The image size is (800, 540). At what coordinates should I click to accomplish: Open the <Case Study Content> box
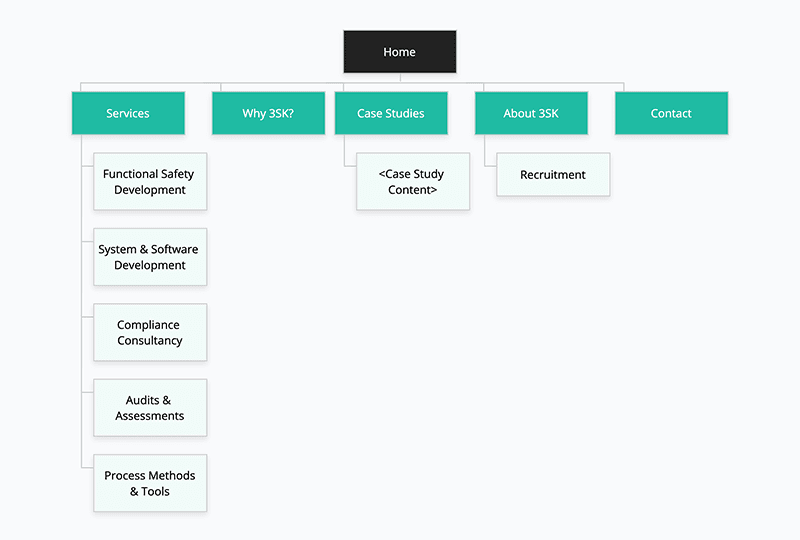[413, 182]
